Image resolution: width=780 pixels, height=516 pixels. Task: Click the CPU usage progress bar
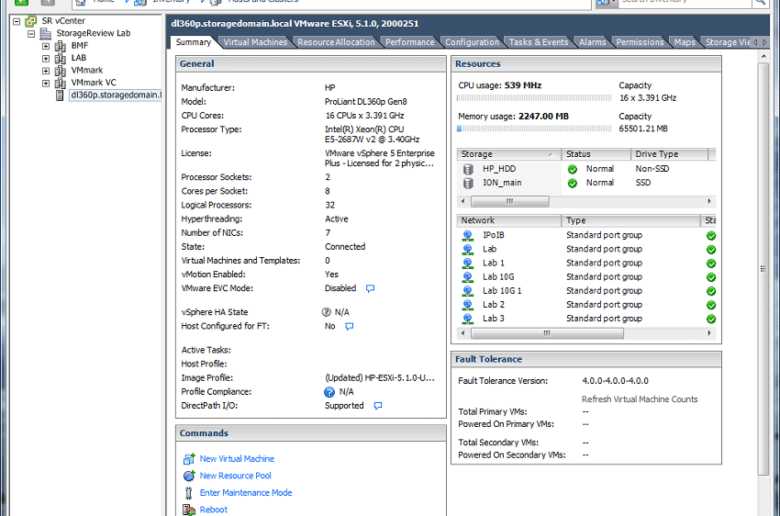tap(534, 98)
